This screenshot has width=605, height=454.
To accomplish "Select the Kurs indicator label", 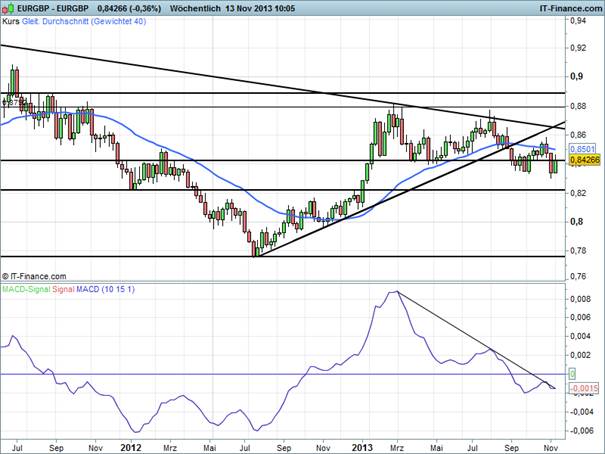I will click(x=11, y=20).
